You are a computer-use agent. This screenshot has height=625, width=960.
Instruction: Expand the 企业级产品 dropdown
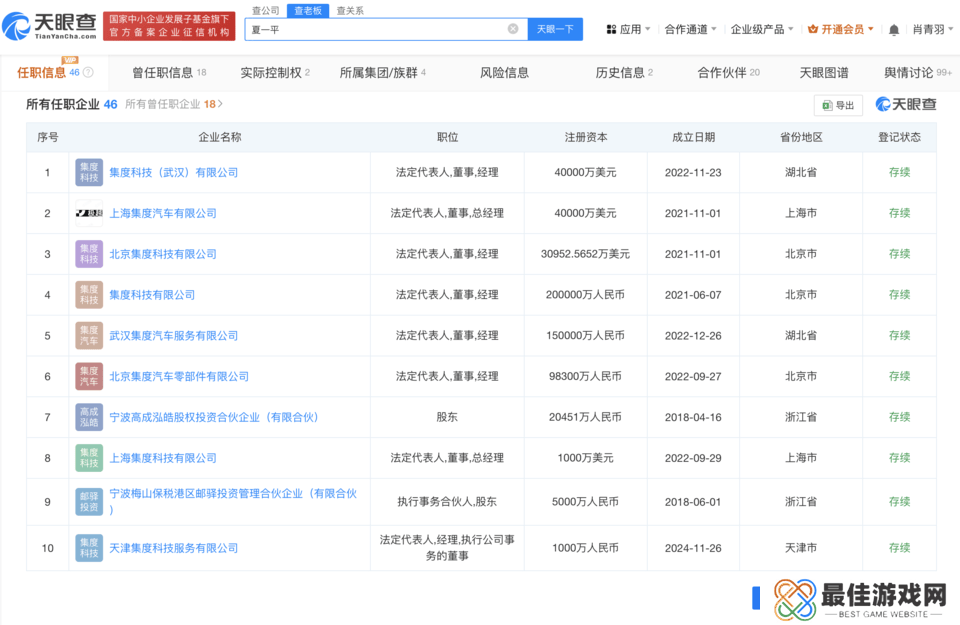[762, 30]
